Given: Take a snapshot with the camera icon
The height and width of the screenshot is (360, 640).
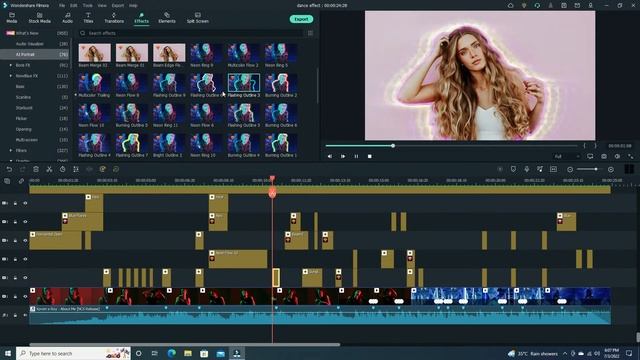Looking at the screenshot, I should click(604, 156).
